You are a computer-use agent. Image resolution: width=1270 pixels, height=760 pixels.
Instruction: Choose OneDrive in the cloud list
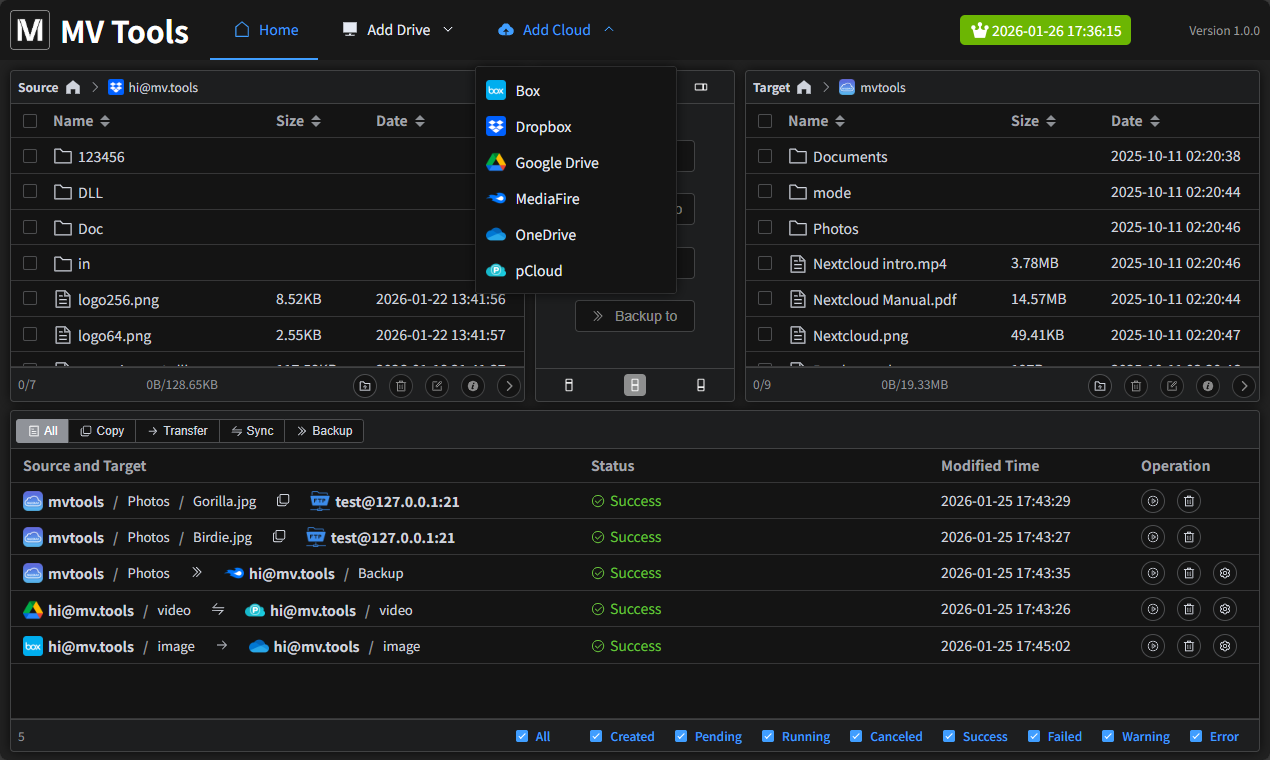(548, 234)
